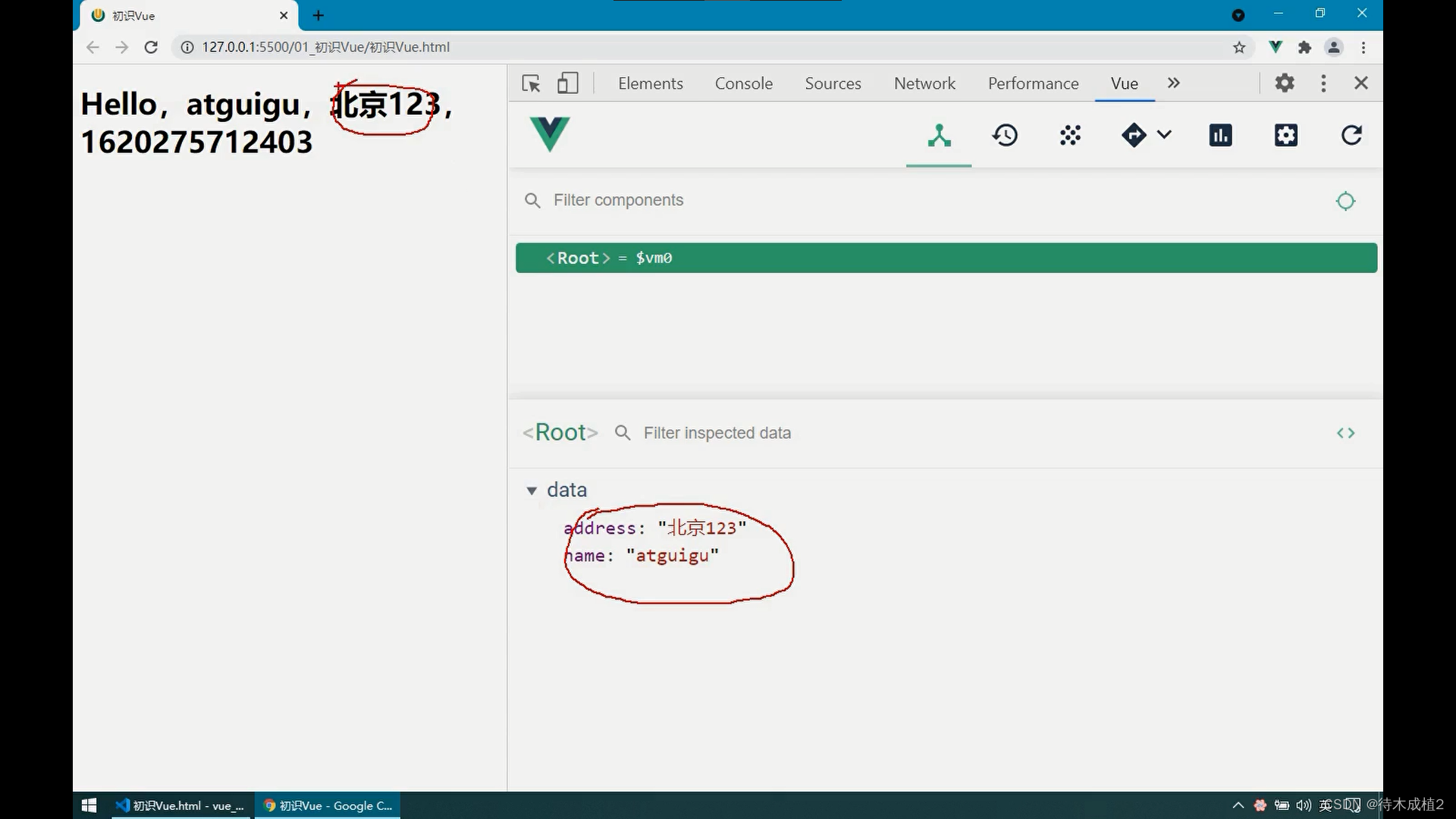
Task: Close the DevTools panel
Action: coord(1361,83)
